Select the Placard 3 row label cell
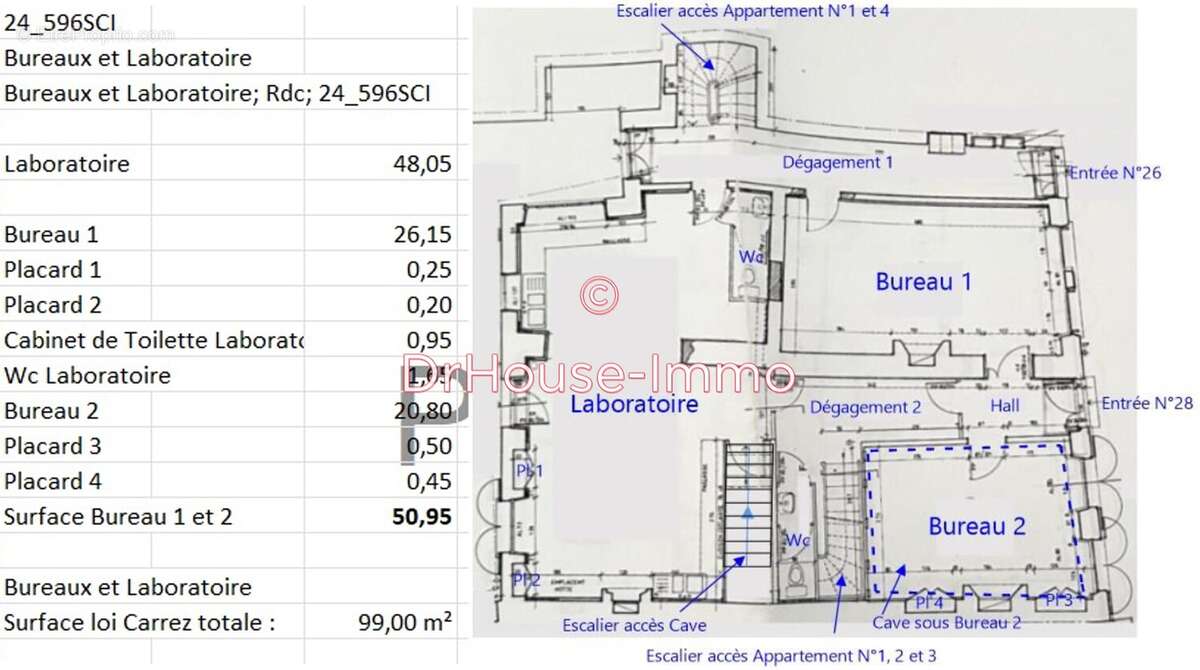The height and width of the screenshot is (670, 1200). (53, 446)
